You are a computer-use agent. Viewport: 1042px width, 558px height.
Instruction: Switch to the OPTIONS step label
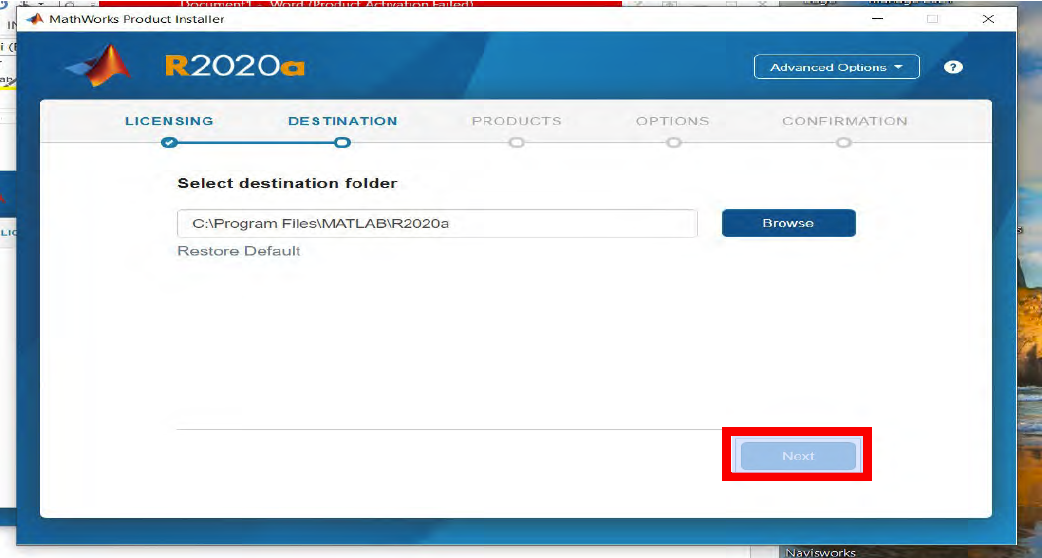tap(672, 121)
